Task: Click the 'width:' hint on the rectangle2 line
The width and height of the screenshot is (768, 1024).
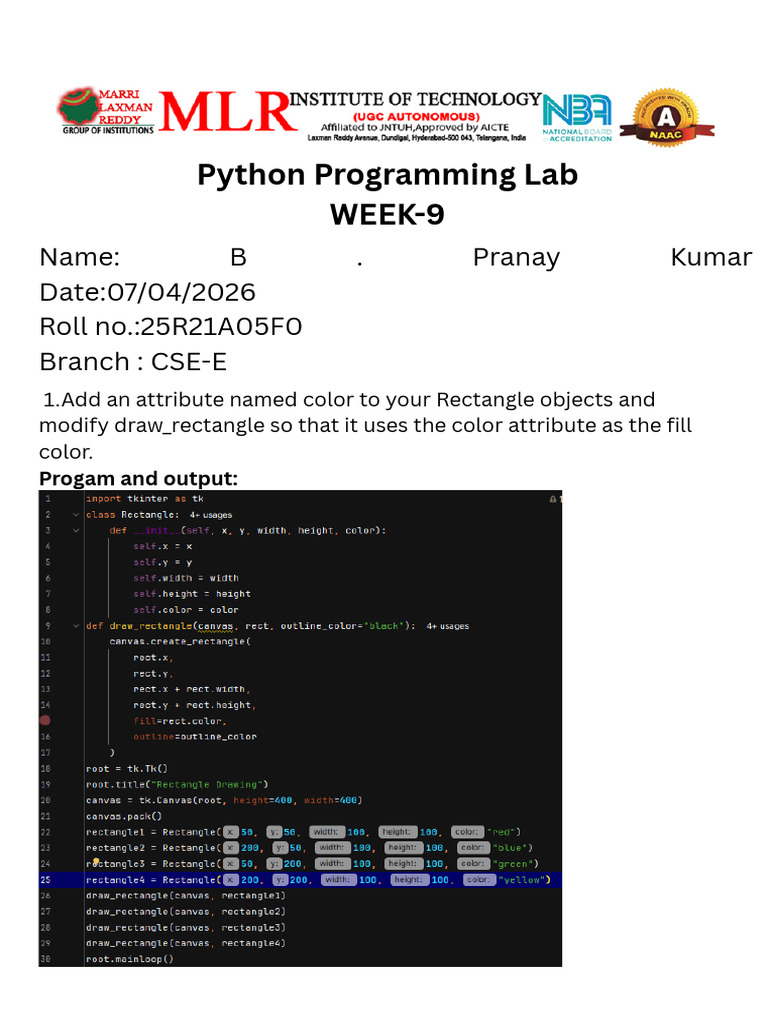Action: 331,848
